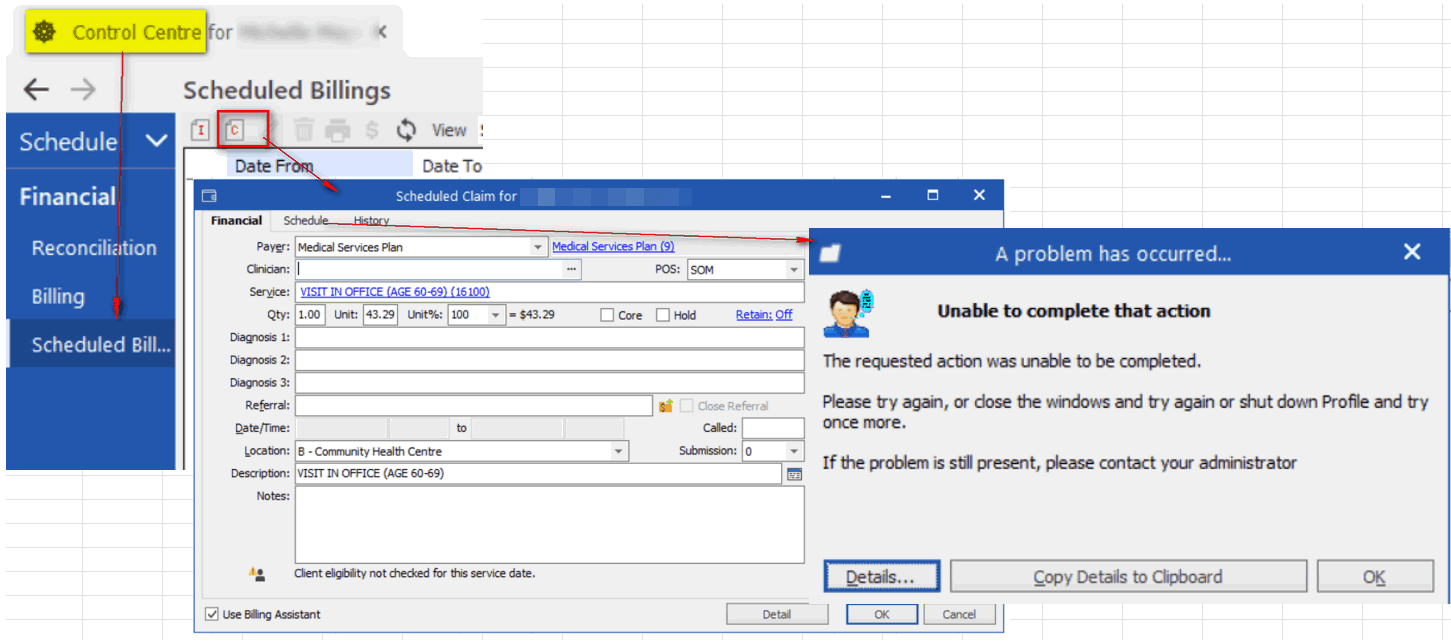Click into the Diagnosis 2 field
The width and height of the screenshot is (1451, 644).
point(549,360)
